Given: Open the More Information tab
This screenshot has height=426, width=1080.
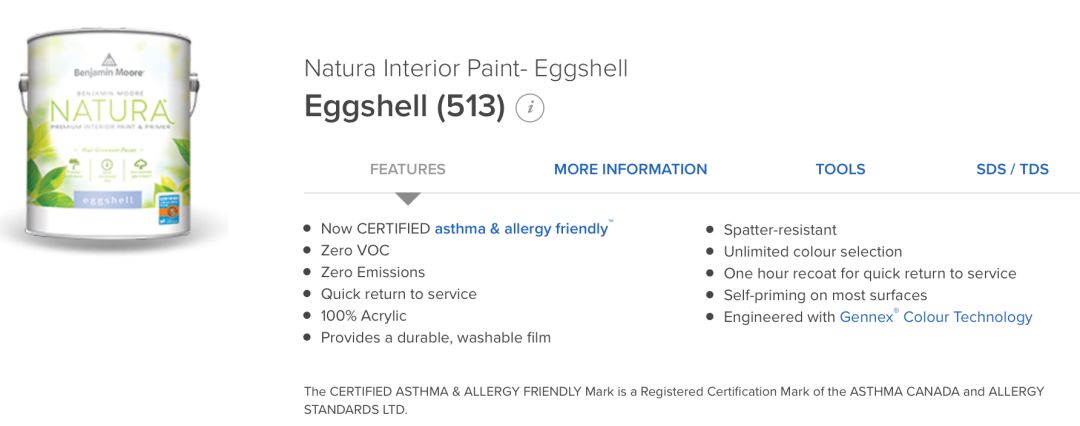Looking at the screenshot, I should (x=630, y=169).
